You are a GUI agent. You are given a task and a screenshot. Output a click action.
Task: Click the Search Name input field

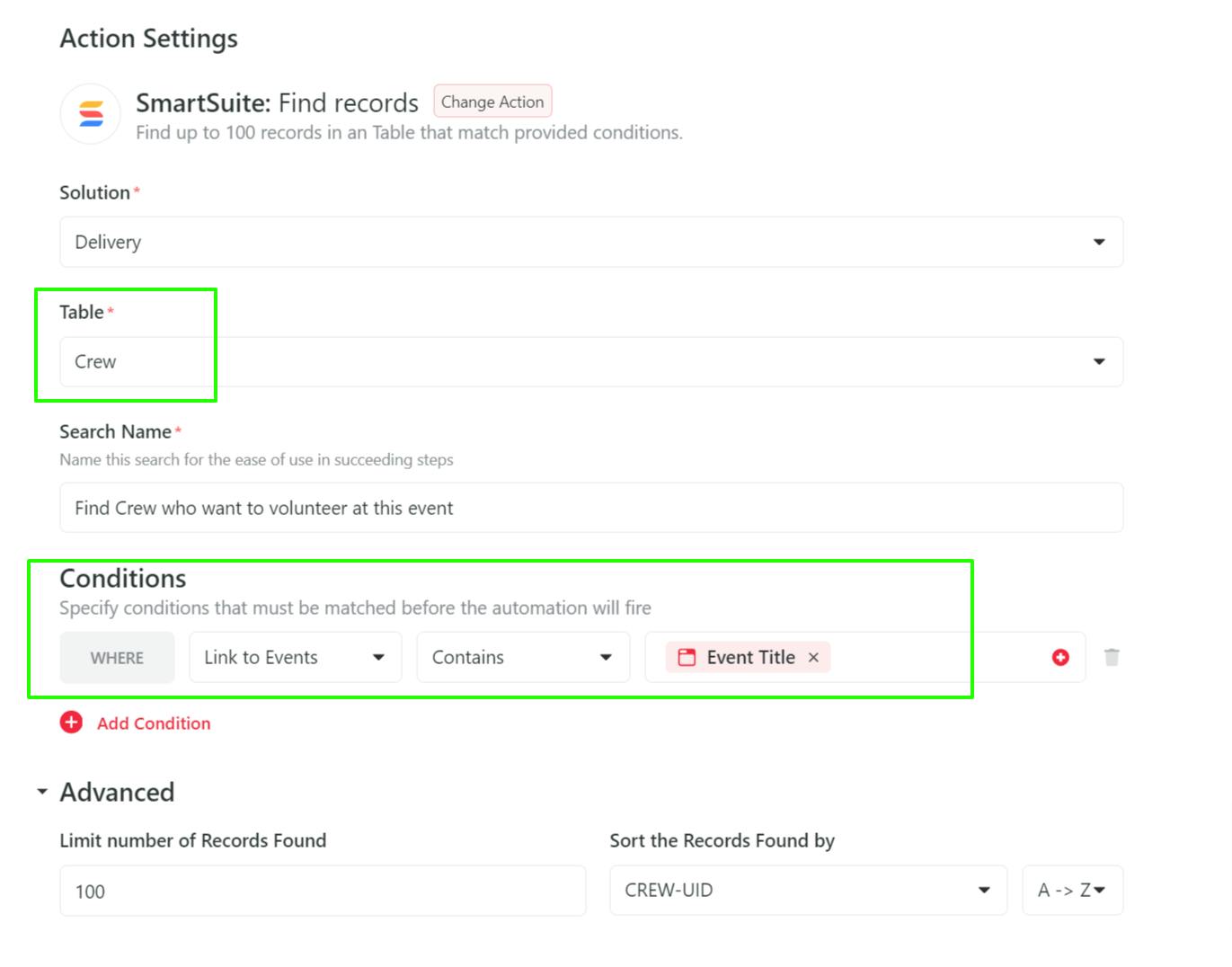point(590,508)
